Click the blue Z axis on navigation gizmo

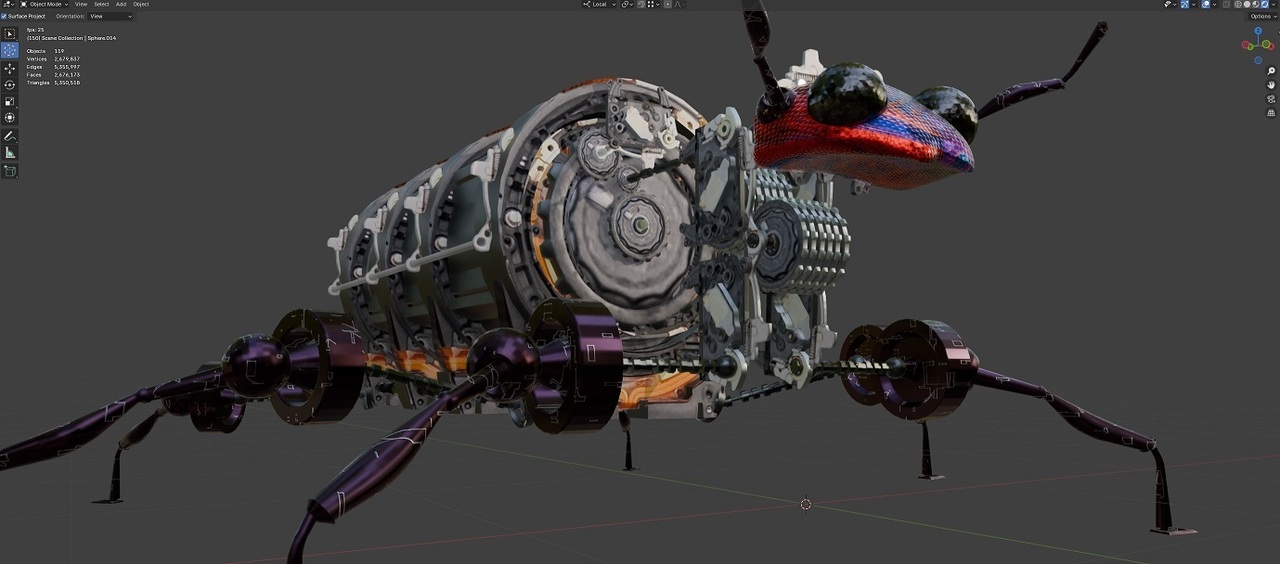(1258, 31)
